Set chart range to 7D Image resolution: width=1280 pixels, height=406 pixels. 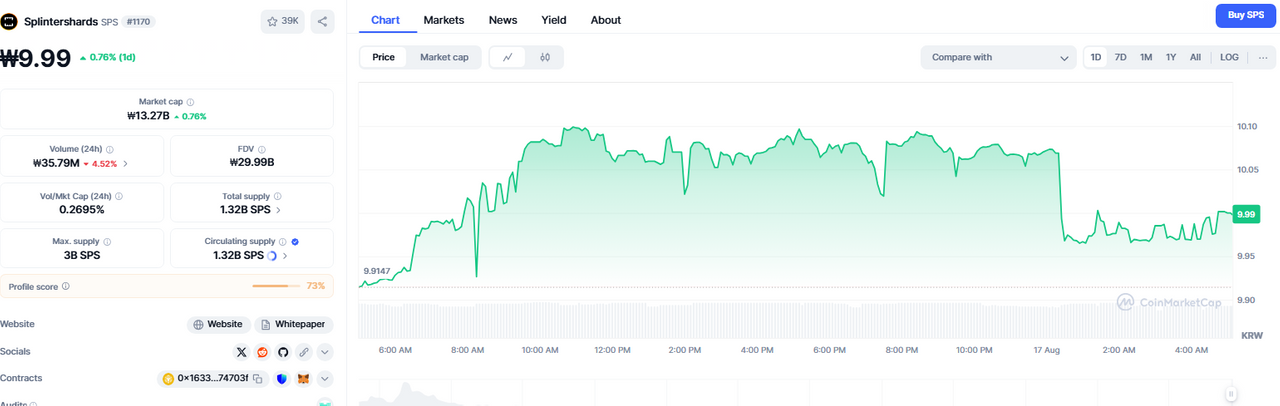(x=1120, y=57)
